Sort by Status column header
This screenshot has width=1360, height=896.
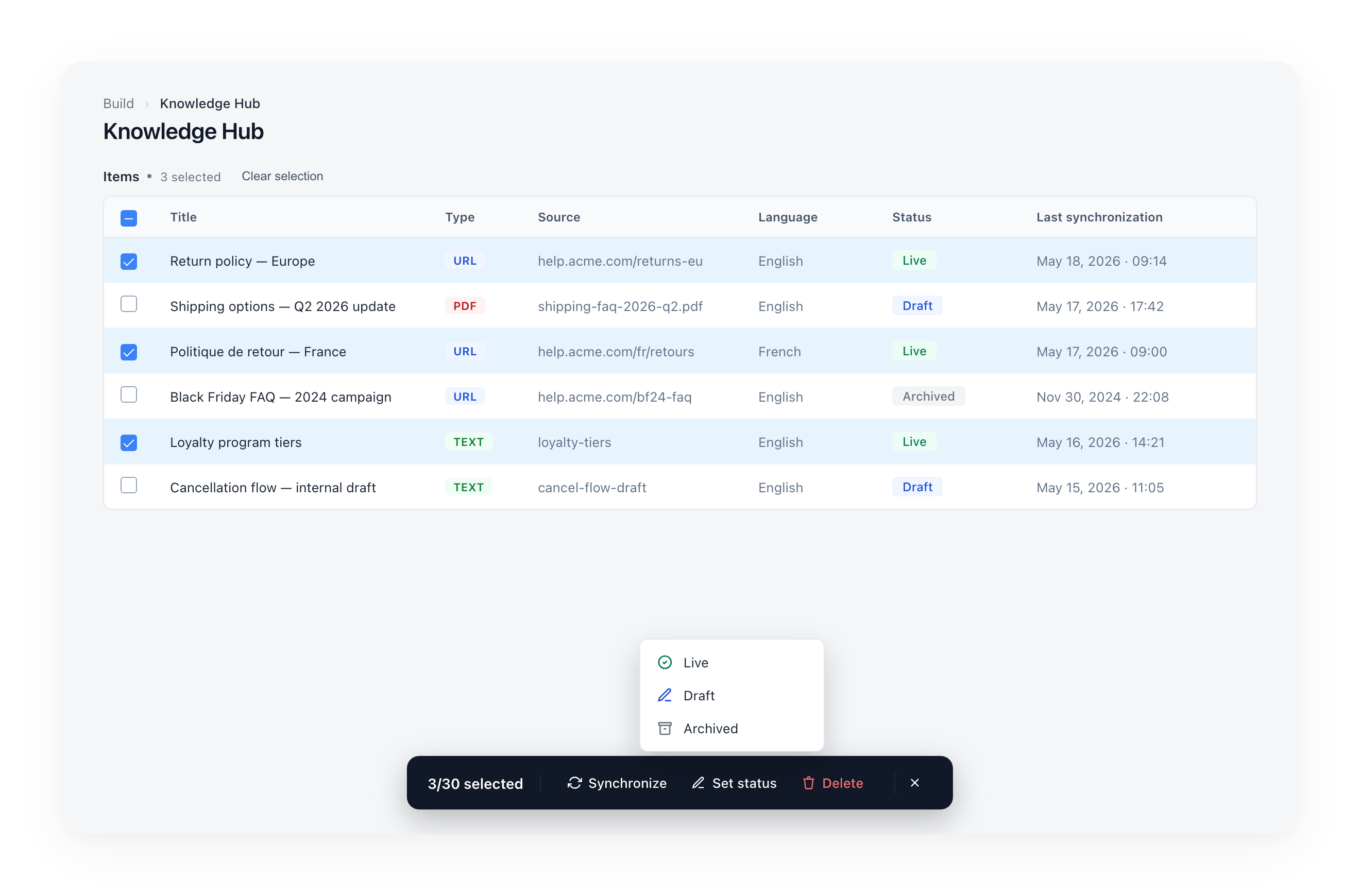(911, 217)
